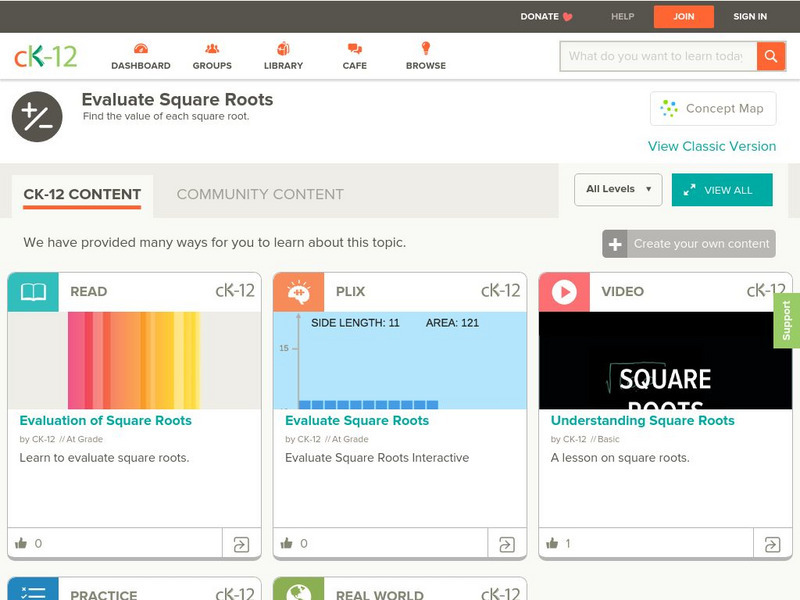Click the VIDEO play icon

tap(564, 292)
